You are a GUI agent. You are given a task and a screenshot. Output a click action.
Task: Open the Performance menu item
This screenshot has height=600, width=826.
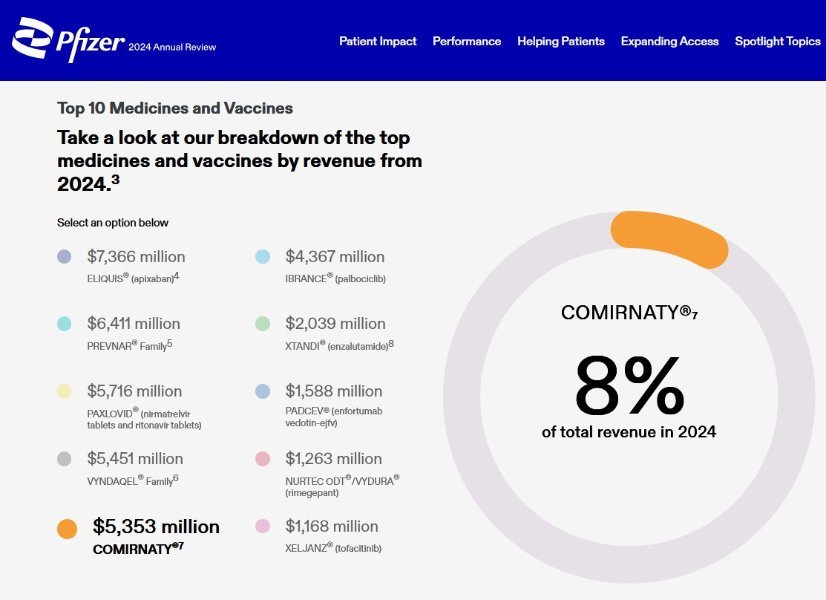pyautogui.click(x=467, y=41)
